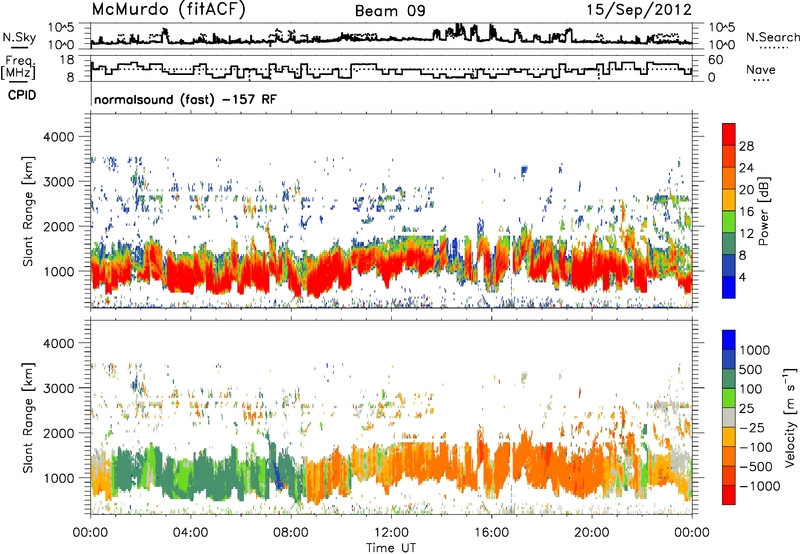Screen dimensions: 800x554
Task: Click Slant Range [km] label of power panel
Action: (x=28, y=211)
